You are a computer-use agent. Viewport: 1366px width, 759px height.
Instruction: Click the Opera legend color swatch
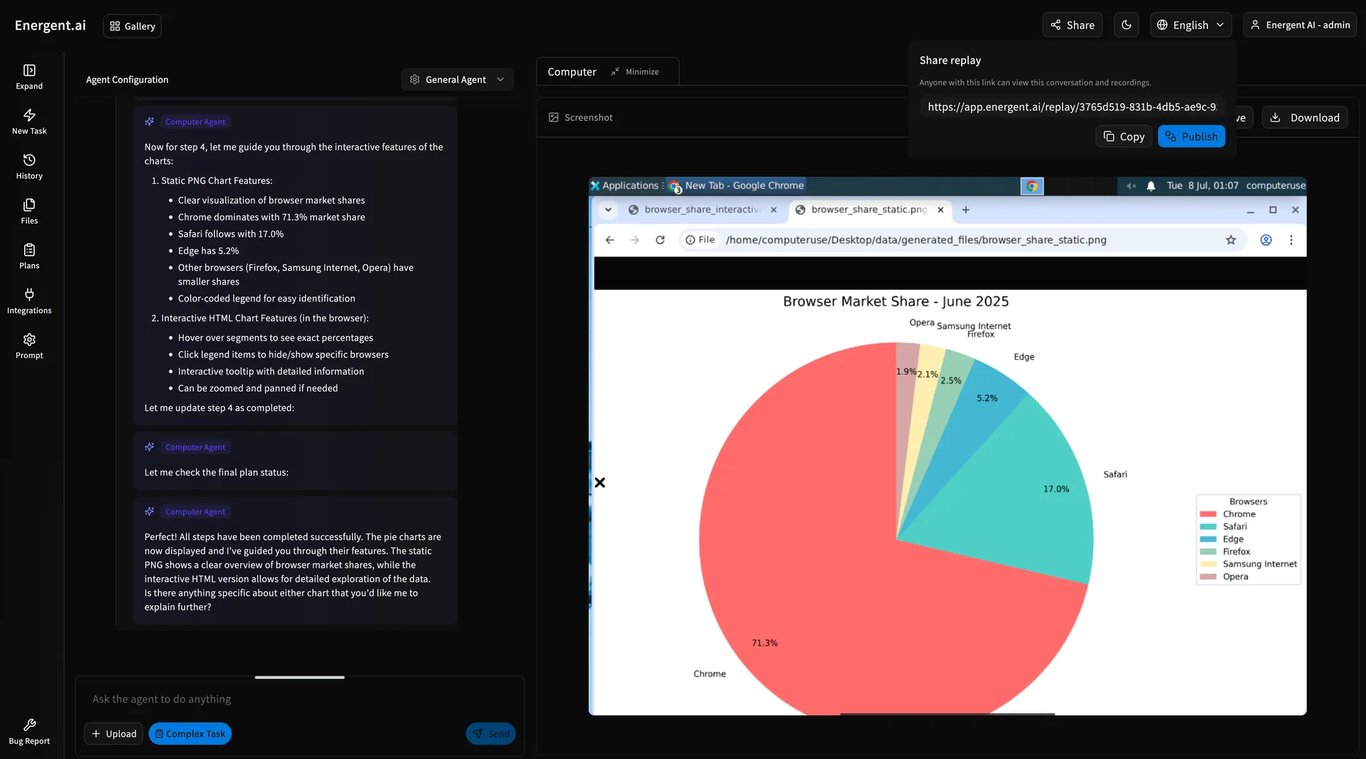coord(1207,577)
